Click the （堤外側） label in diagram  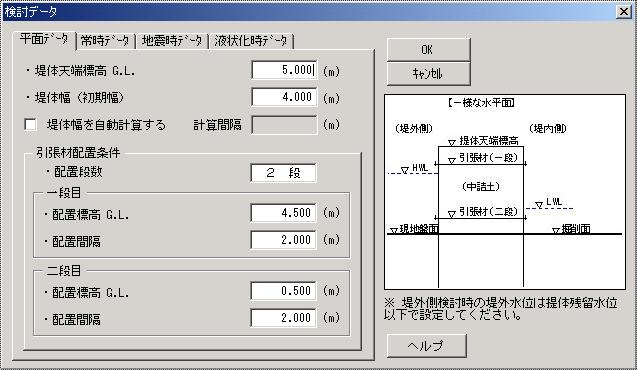tap(414, 129)
